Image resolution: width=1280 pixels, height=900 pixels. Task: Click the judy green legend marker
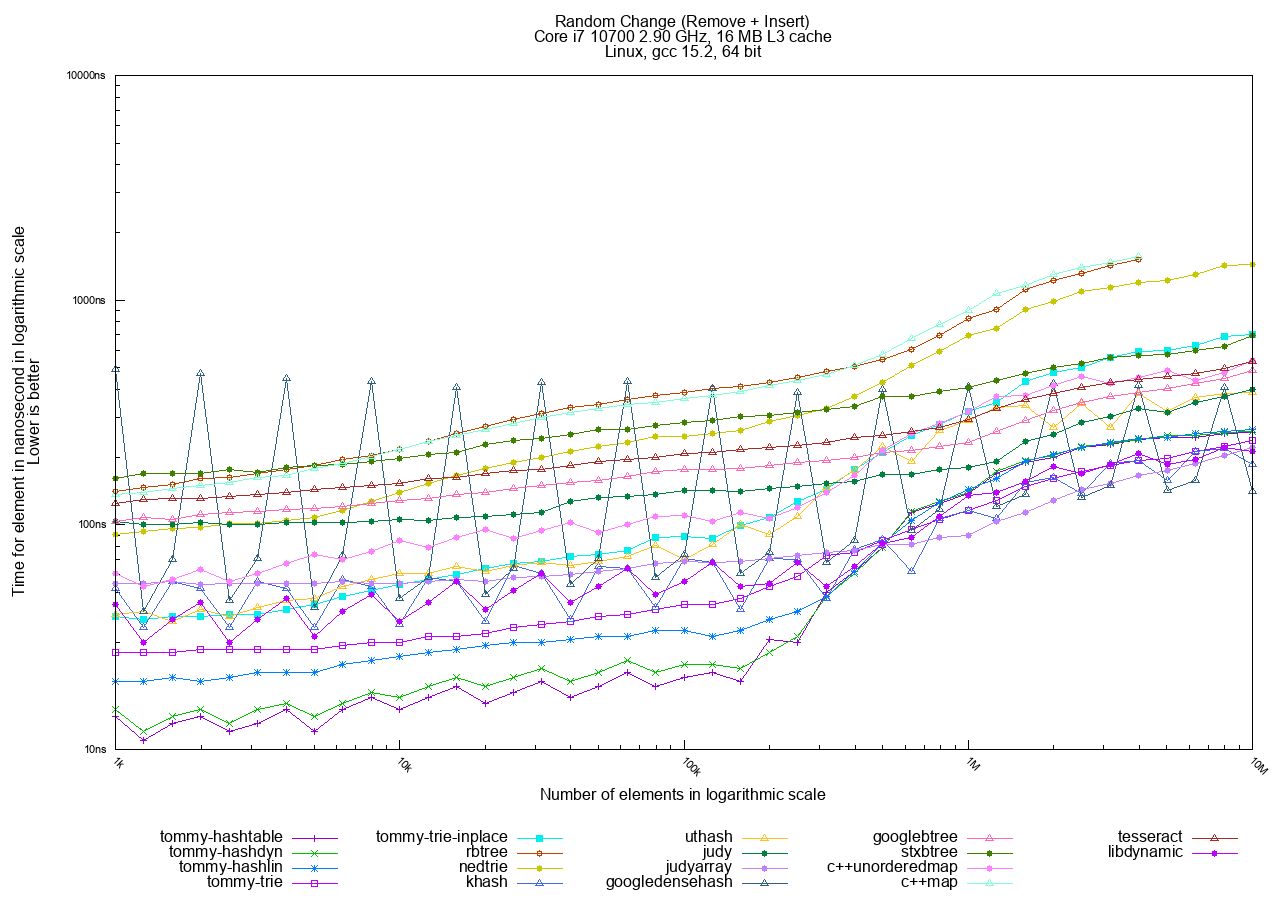(x=764, y=852)
